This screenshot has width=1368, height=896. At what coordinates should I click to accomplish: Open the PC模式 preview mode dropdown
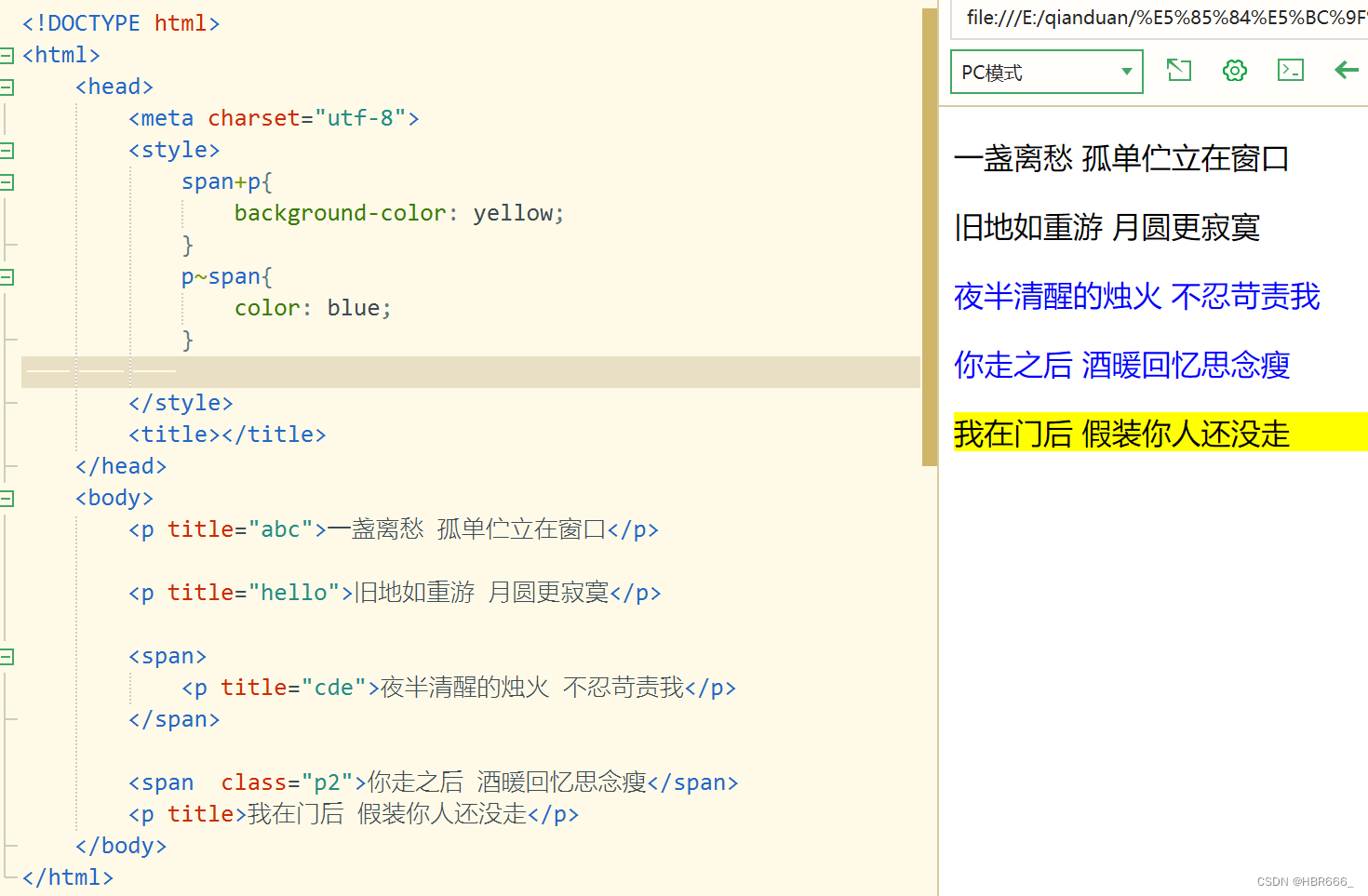click(1046, 72)
